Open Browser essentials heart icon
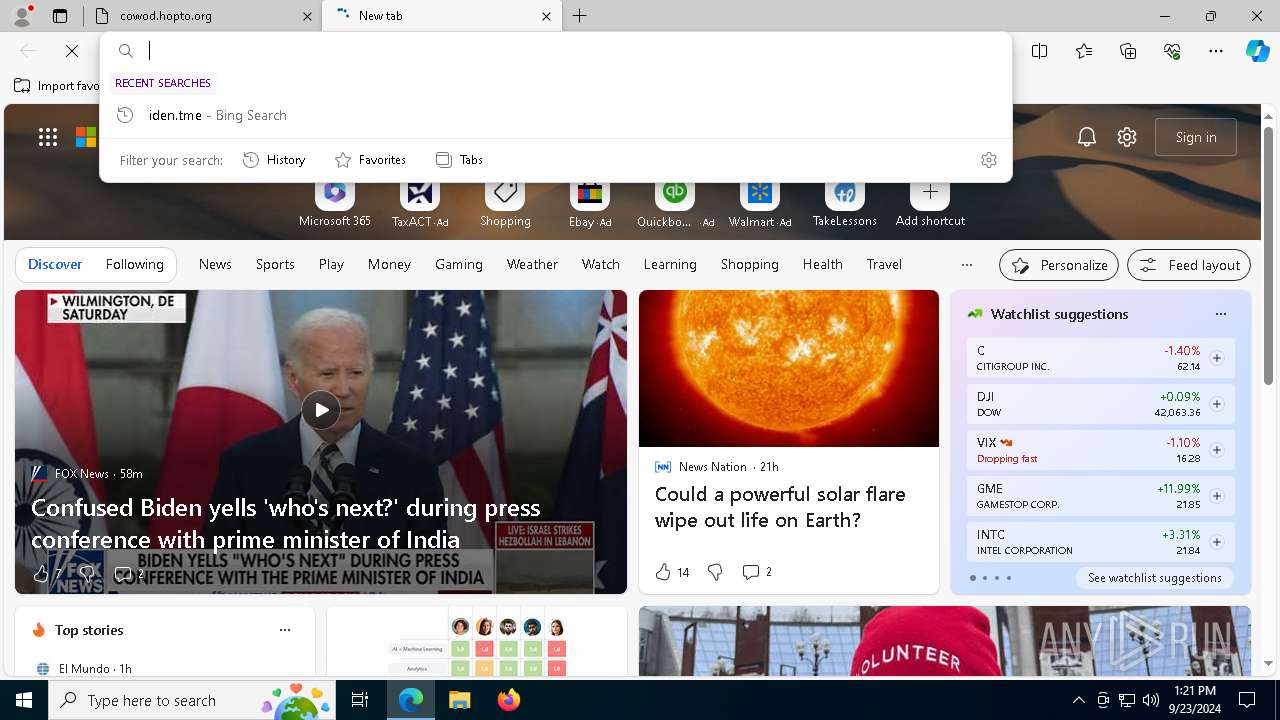The width and height of the screenshot is (1280, 720). [x=1172, y=51]
